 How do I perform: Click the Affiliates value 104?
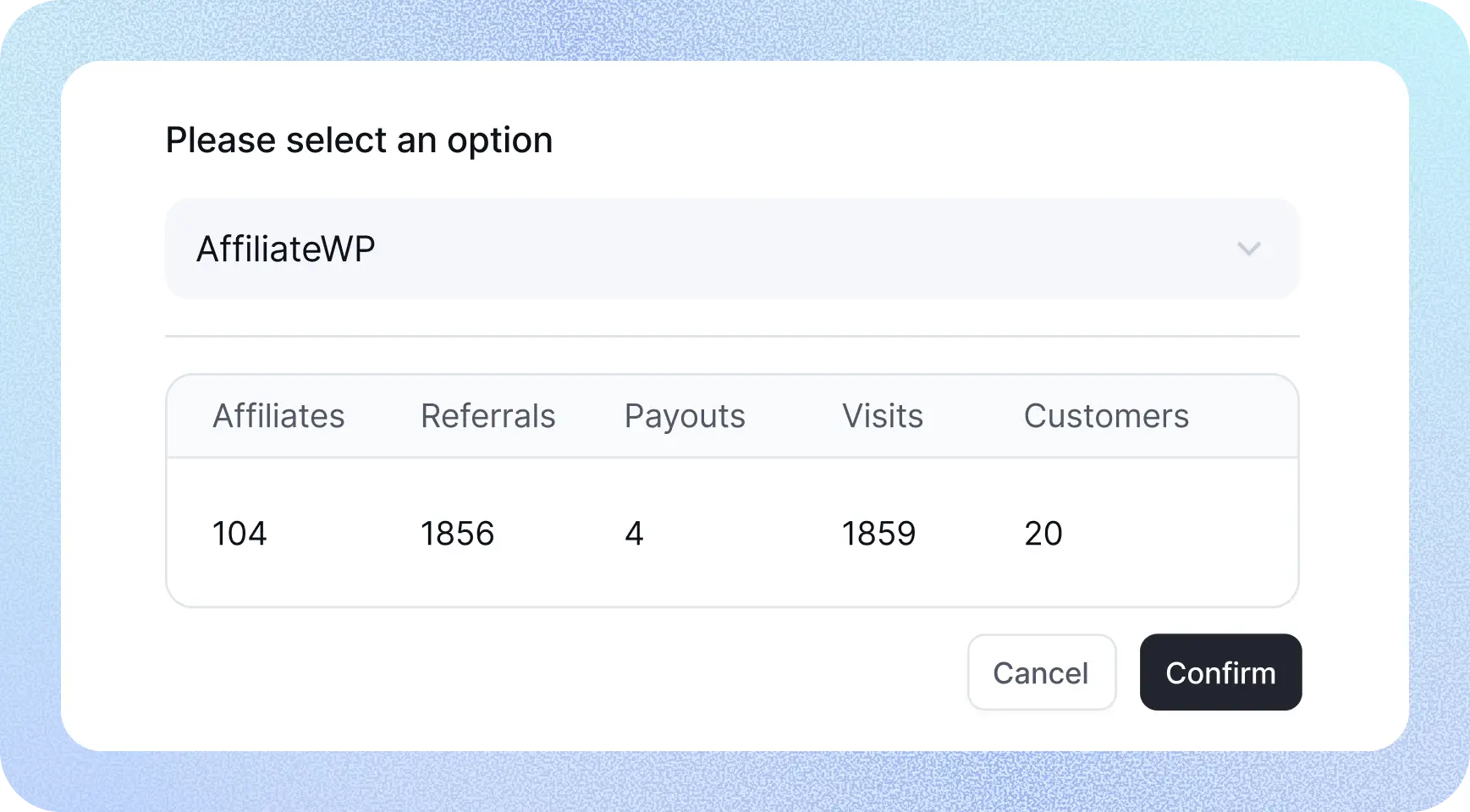pyautogui.click(x=239, y=534)
